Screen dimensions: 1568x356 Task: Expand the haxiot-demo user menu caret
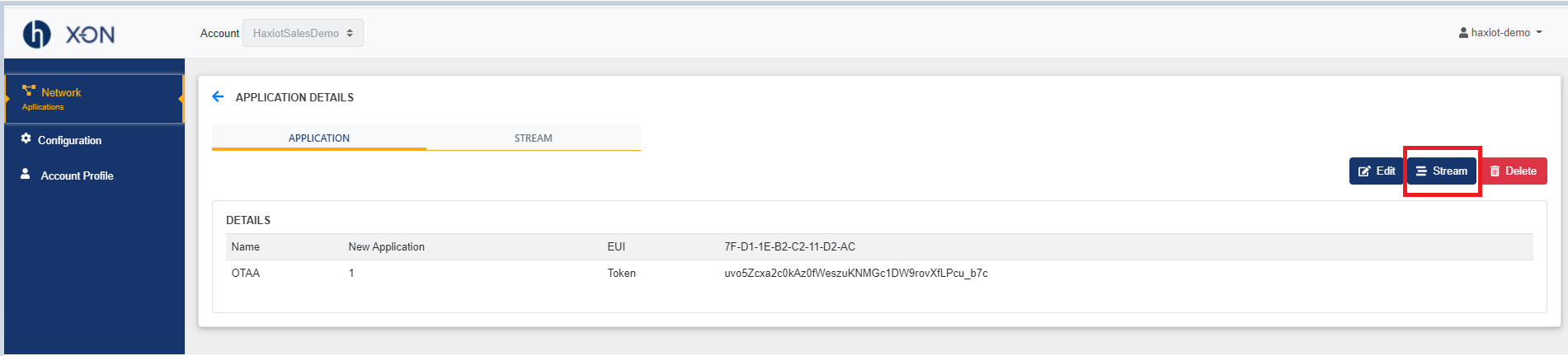pyautogui.click(x=1539, y=33)
